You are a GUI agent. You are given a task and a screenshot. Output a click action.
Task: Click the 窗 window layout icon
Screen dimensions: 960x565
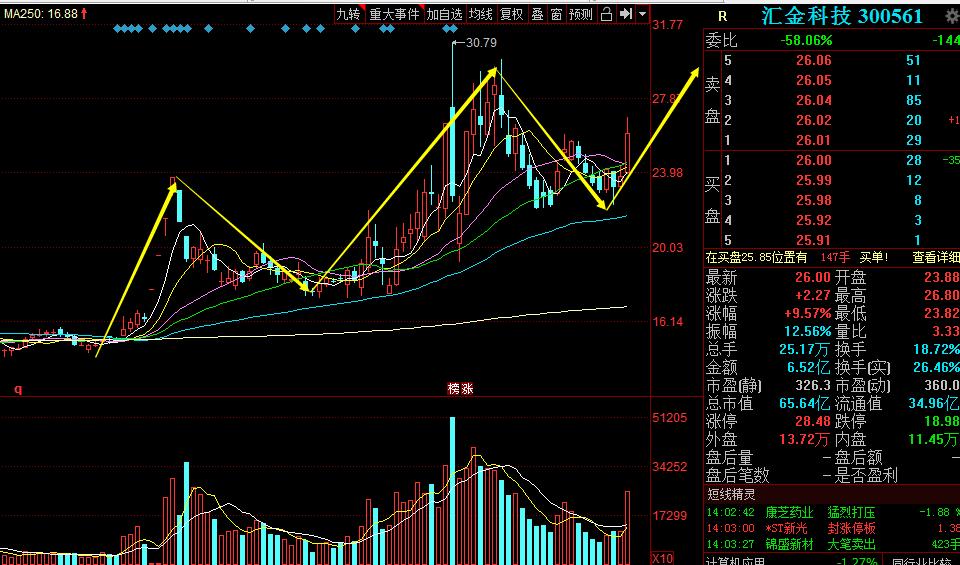click(x=555, y=14)
